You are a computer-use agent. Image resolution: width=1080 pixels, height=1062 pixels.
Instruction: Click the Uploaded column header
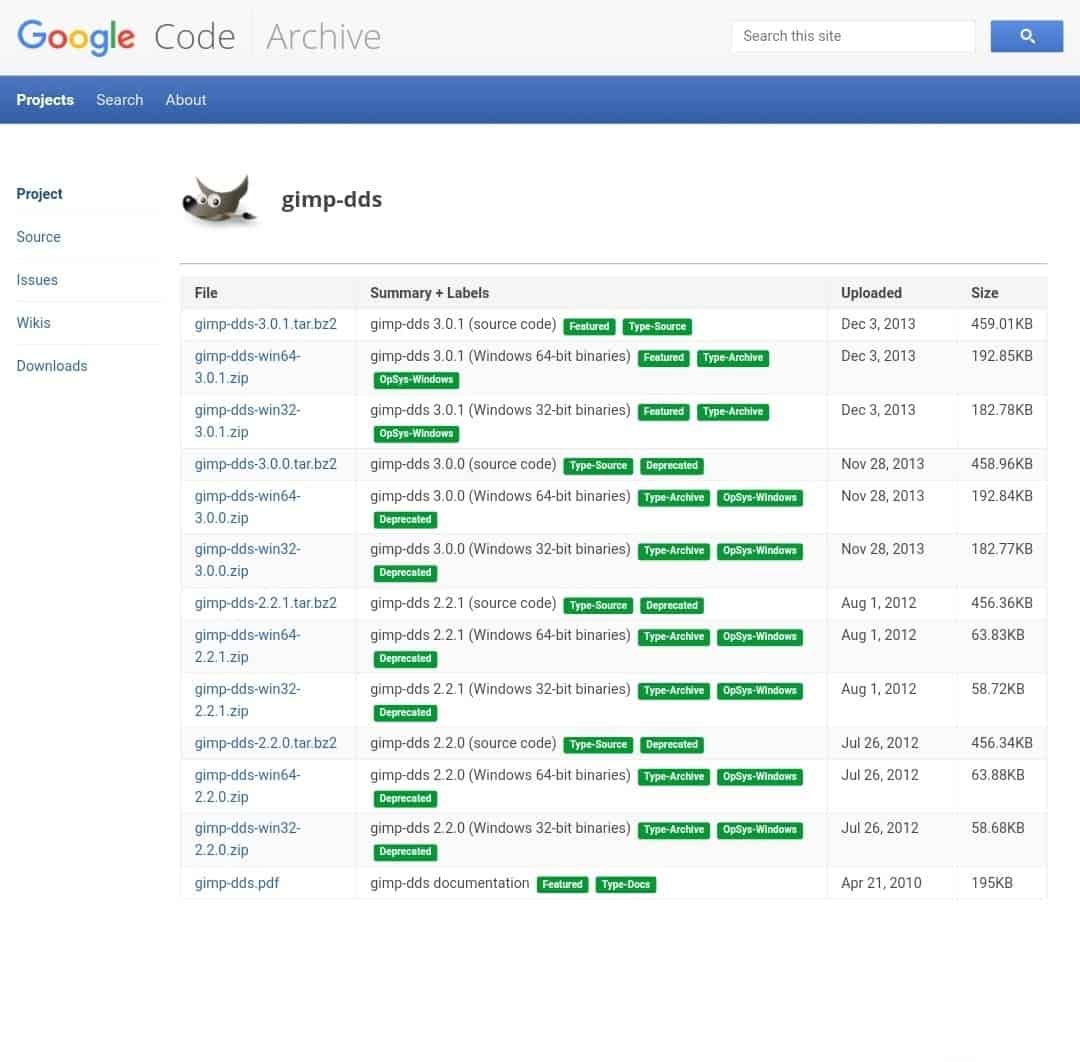(x=870, y=293)
